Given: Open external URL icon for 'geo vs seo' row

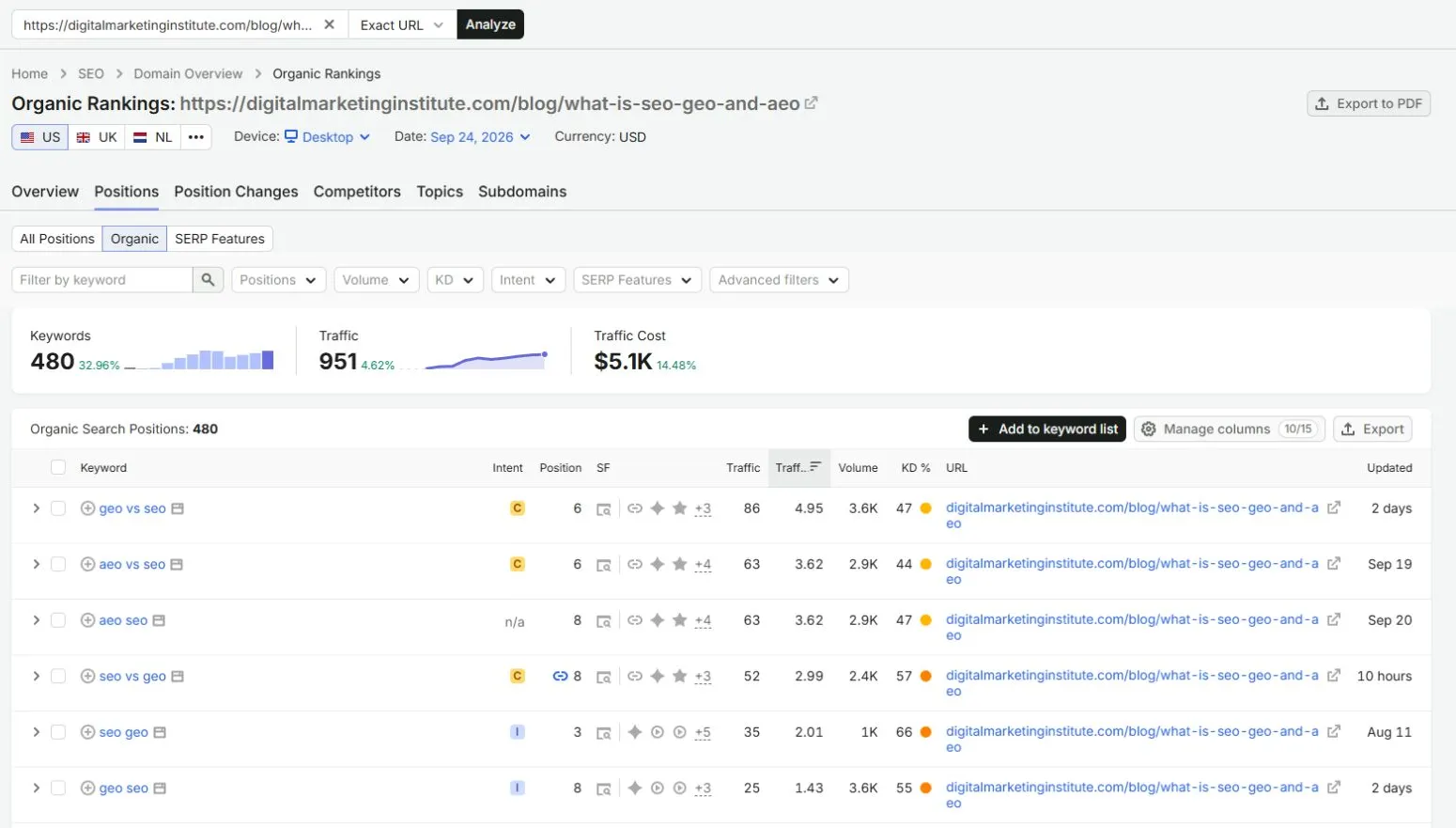Looking at the screenshot, I should (x=1333, y=508).
